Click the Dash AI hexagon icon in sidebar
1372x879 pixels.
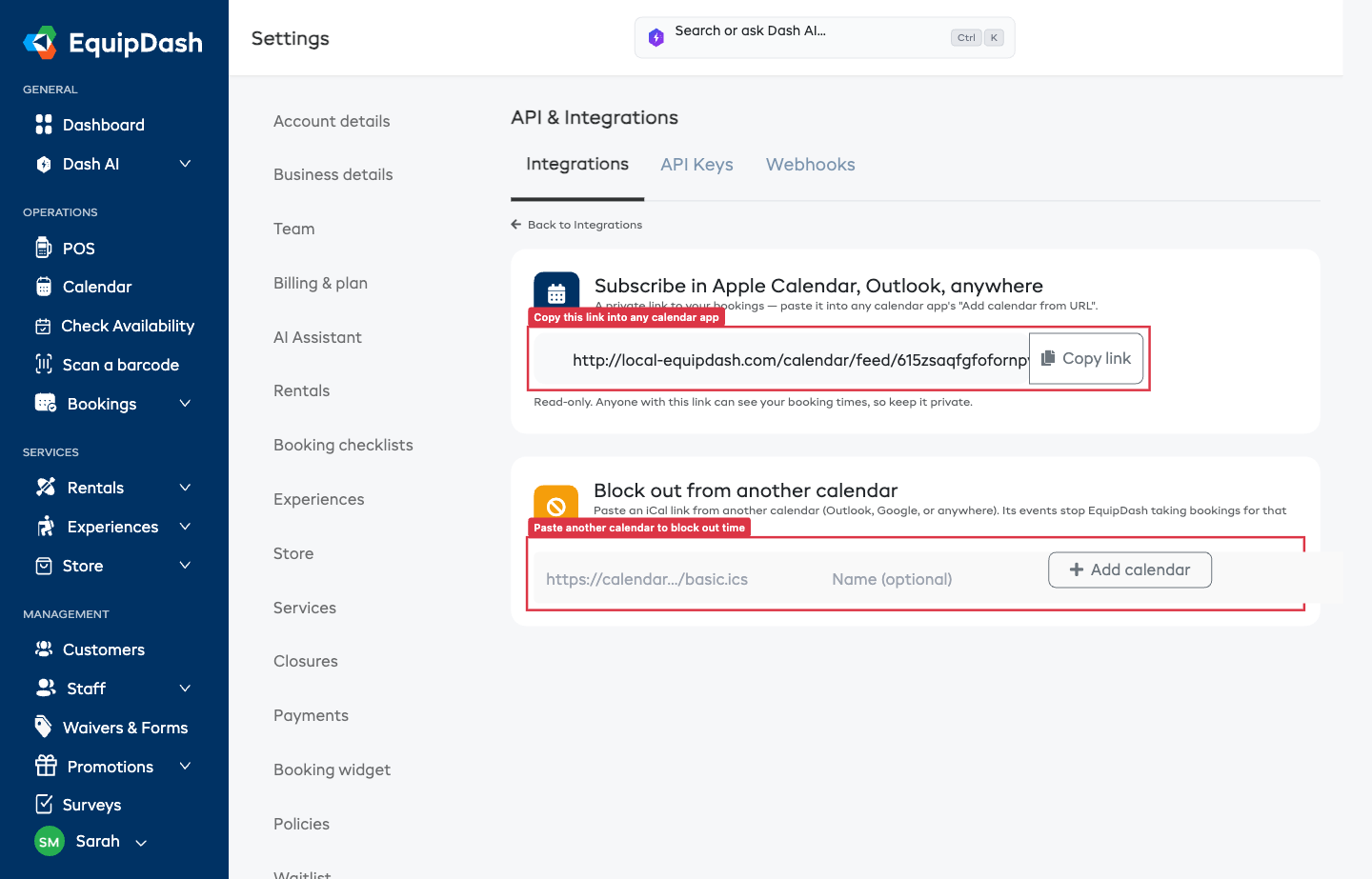(x=44, y=164)
